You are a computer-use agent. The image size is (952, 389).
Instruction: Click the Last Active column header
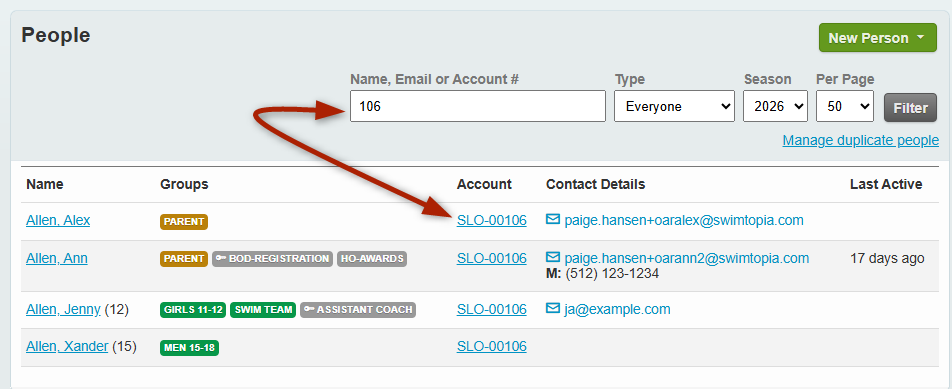coord(886,184)
